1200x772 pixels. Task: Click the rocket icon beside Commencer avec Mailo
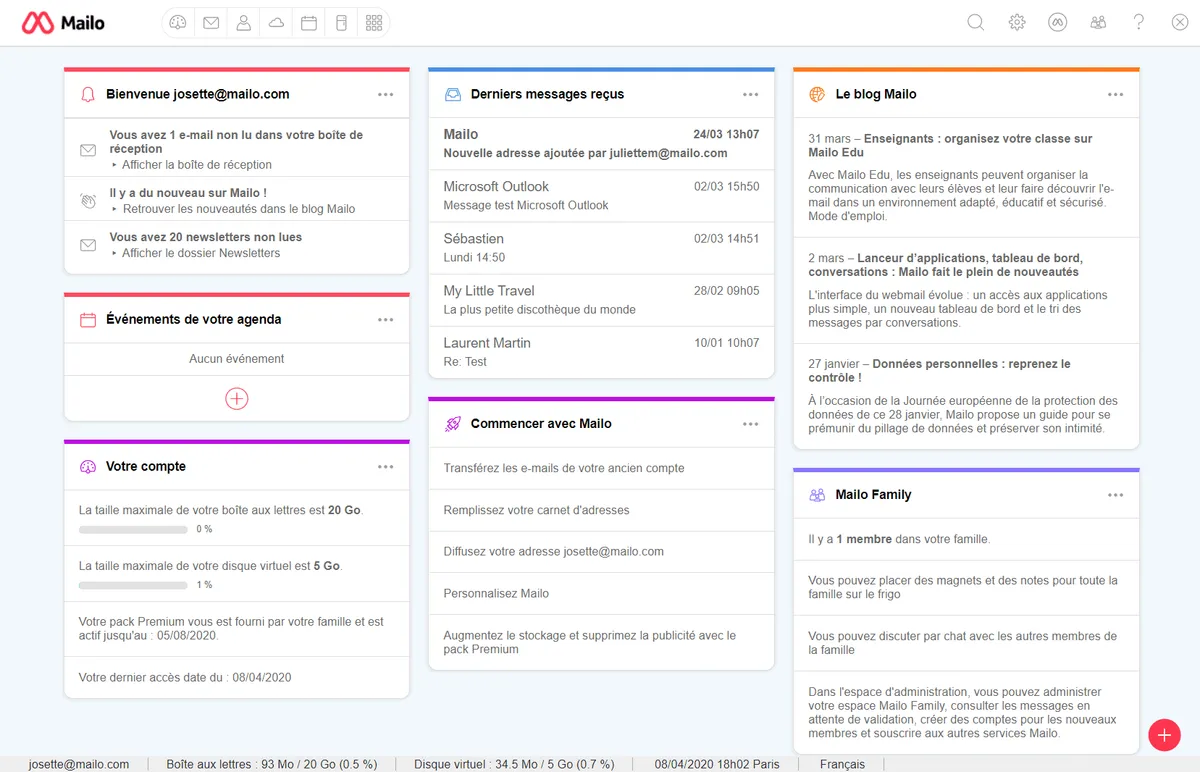(452, 424)
